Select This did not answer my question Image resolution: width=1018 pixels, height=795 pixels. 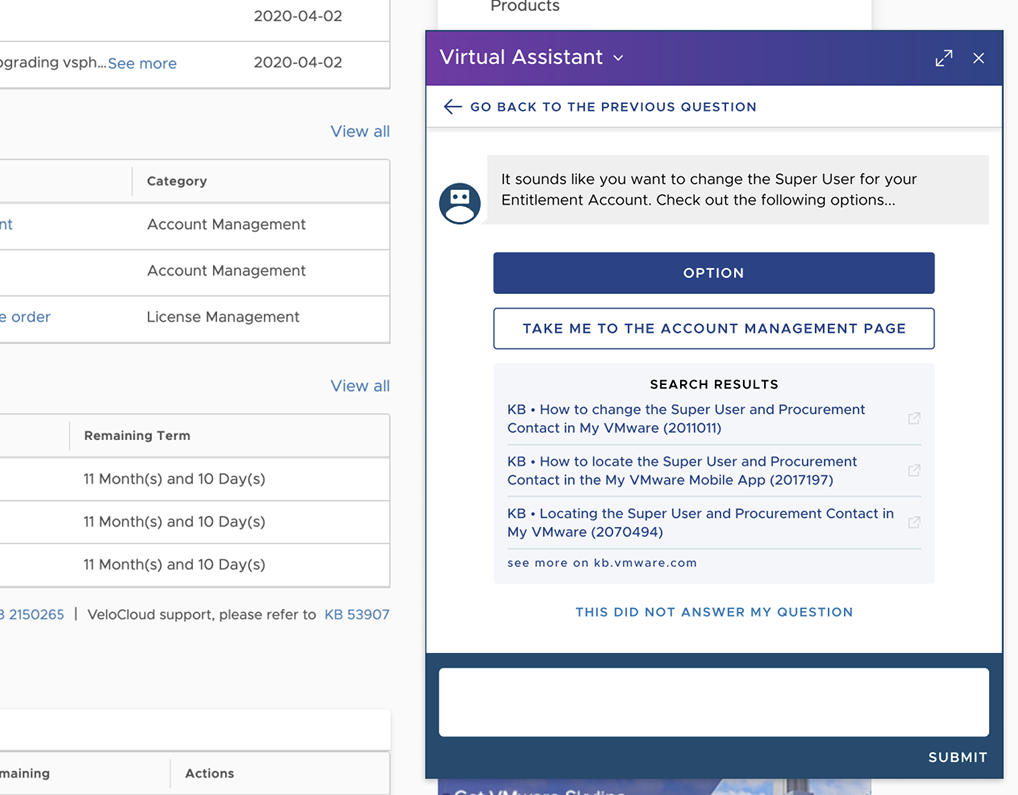click(714, 612)
